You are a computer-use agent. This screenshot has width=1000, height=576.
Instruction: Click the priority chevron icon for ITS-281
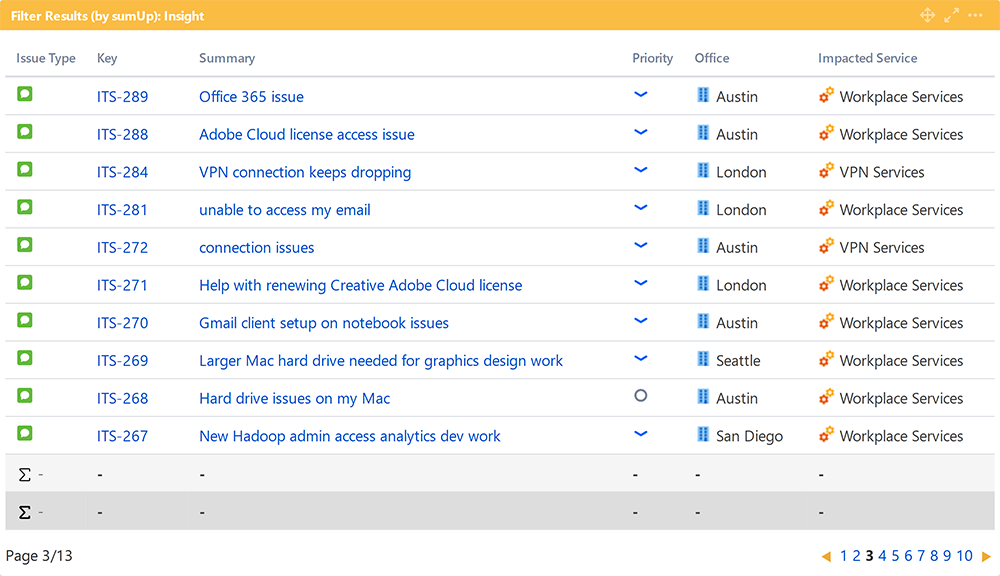(641, 208)
